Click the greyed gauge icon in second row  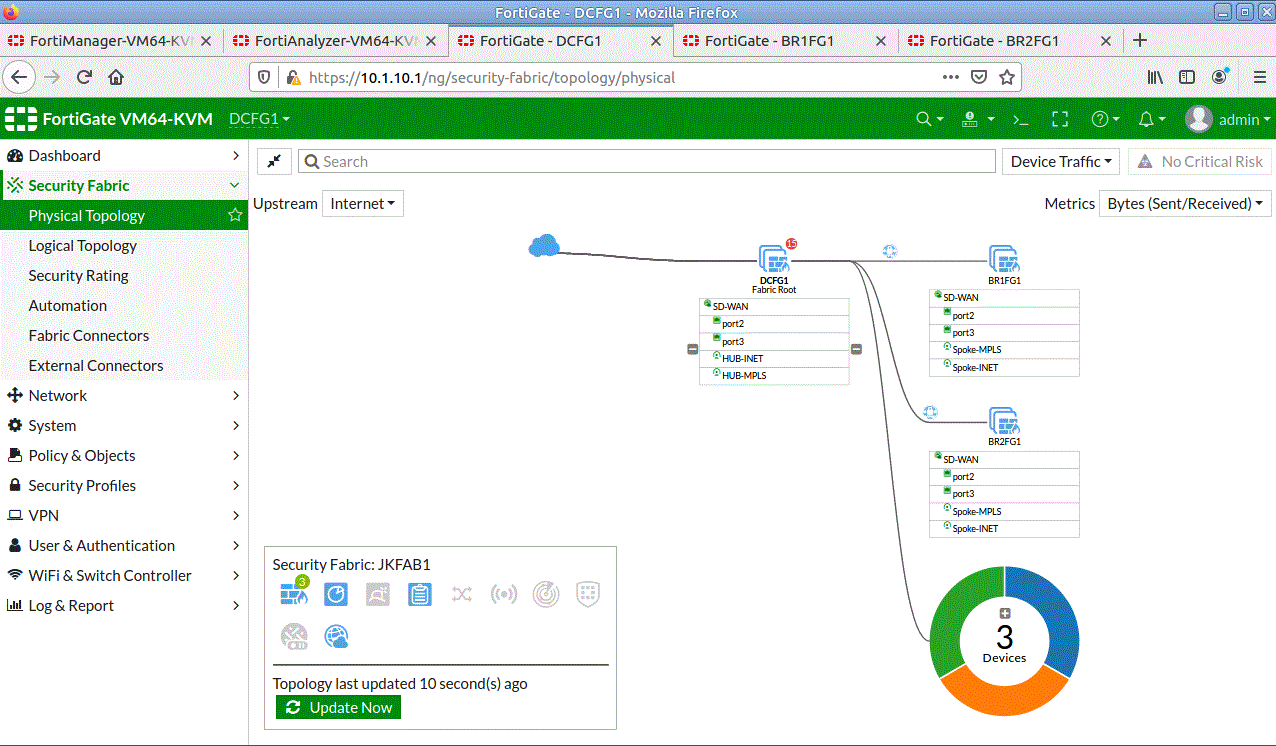point(294,636)
